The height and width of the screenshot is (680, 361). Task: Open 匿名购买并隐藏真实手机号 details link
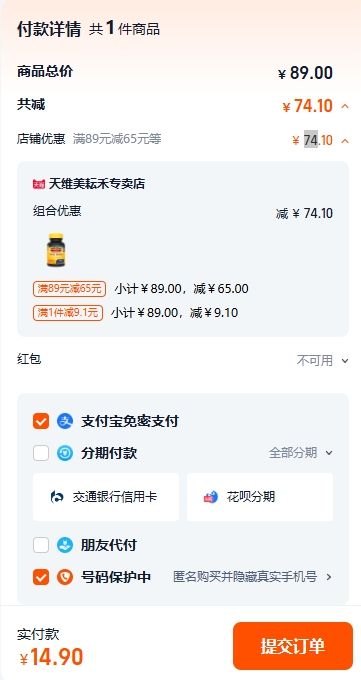(253, 577)
